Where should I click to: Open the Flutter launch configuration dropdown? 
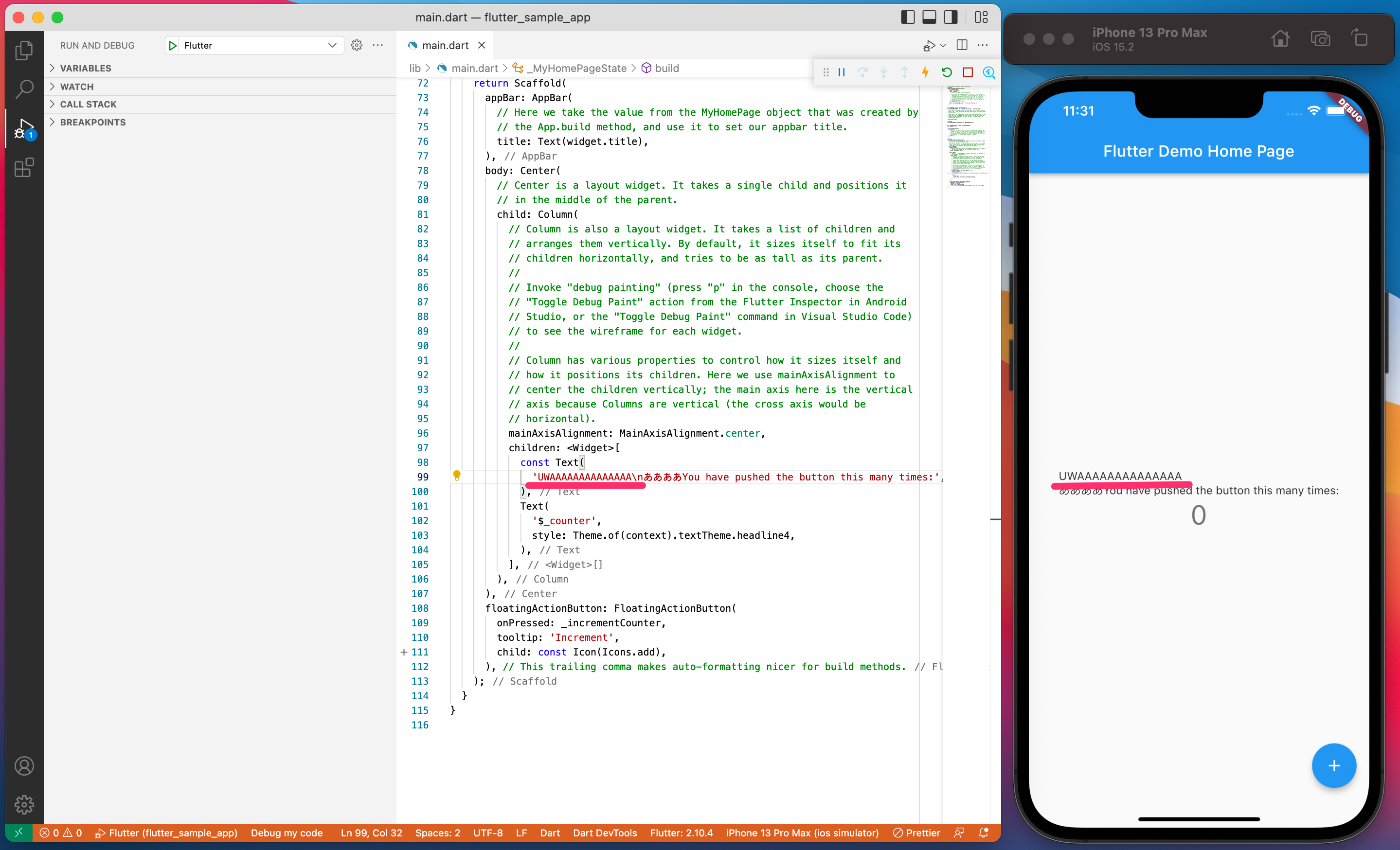[254, 45]
